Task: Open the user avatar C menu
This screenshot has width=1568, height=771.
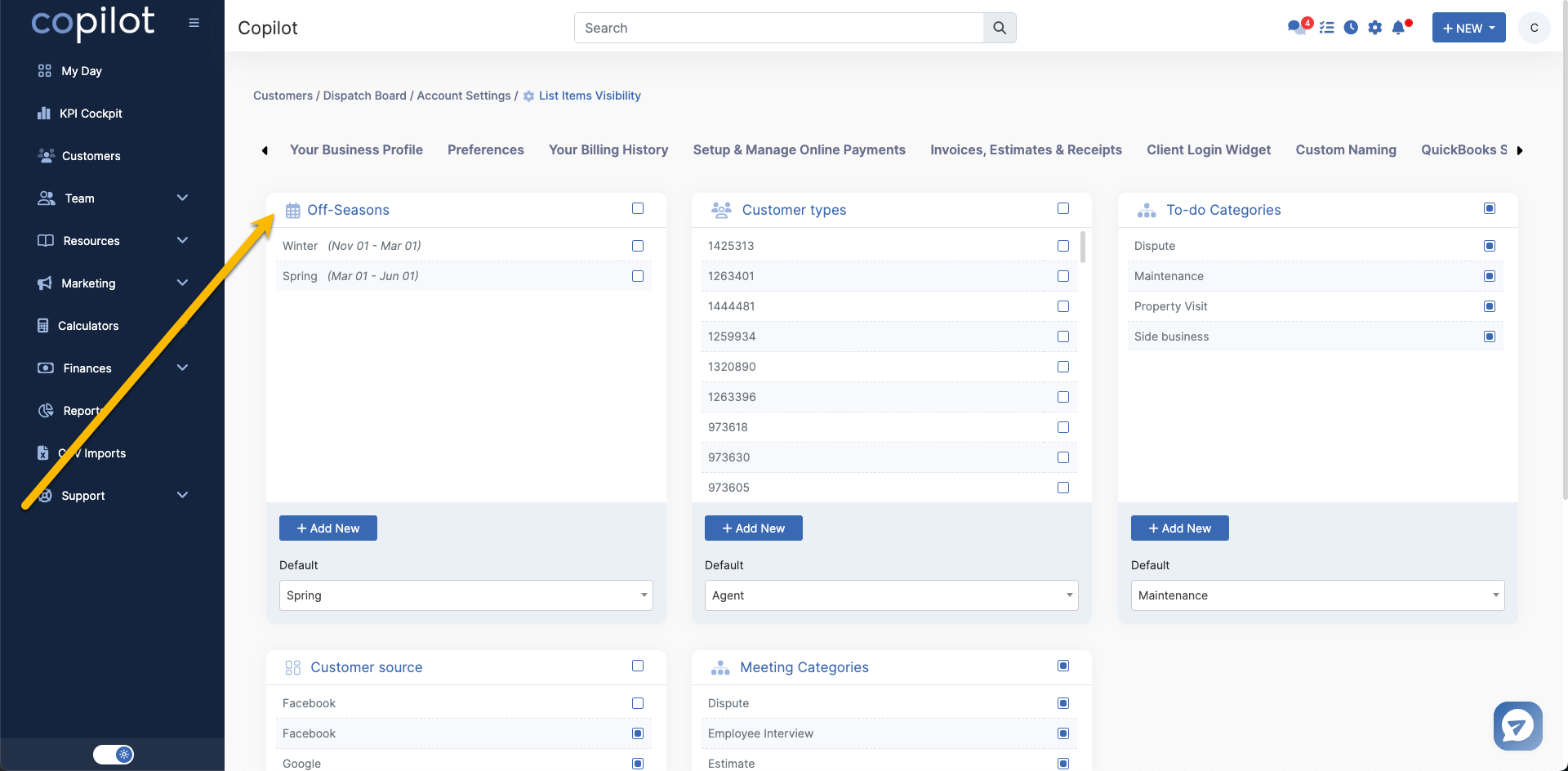Action: (x=1535, y=28)
